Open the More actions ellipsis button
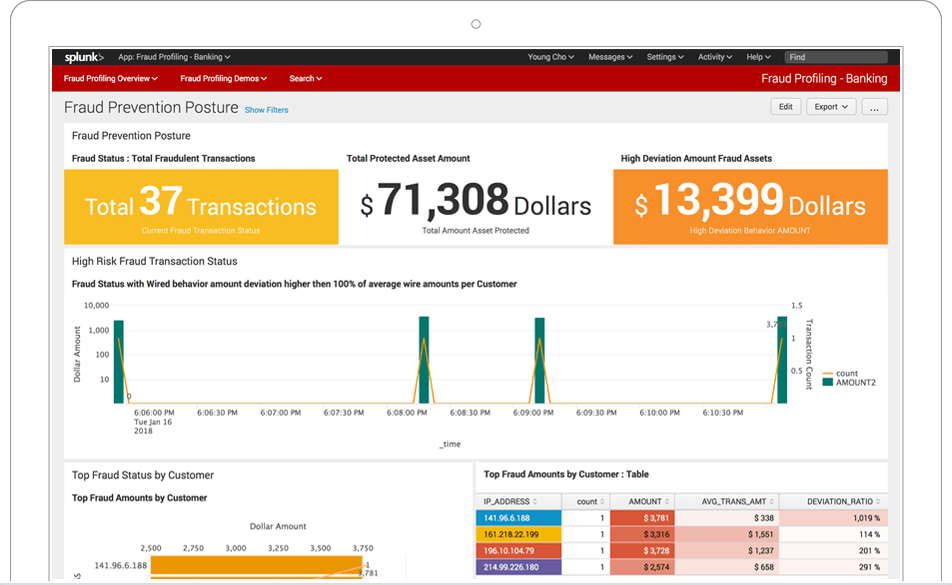Viewport: 952px width, 585px height. [874, 106]
